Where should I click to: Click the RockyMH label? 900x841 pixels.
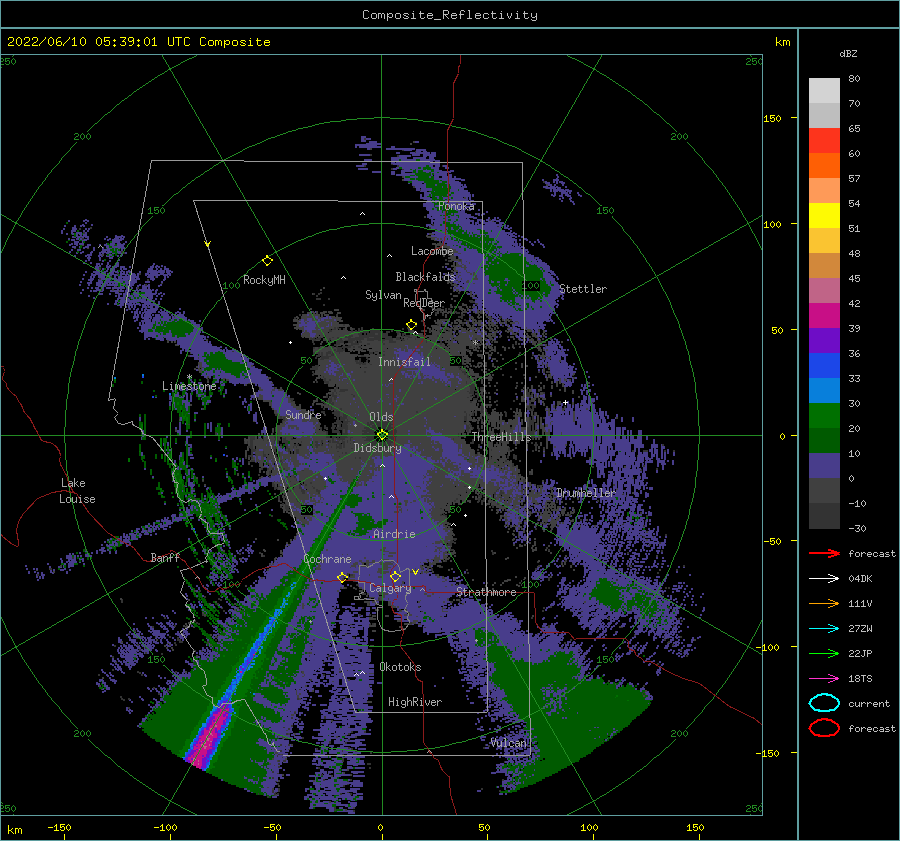[264, 280]
